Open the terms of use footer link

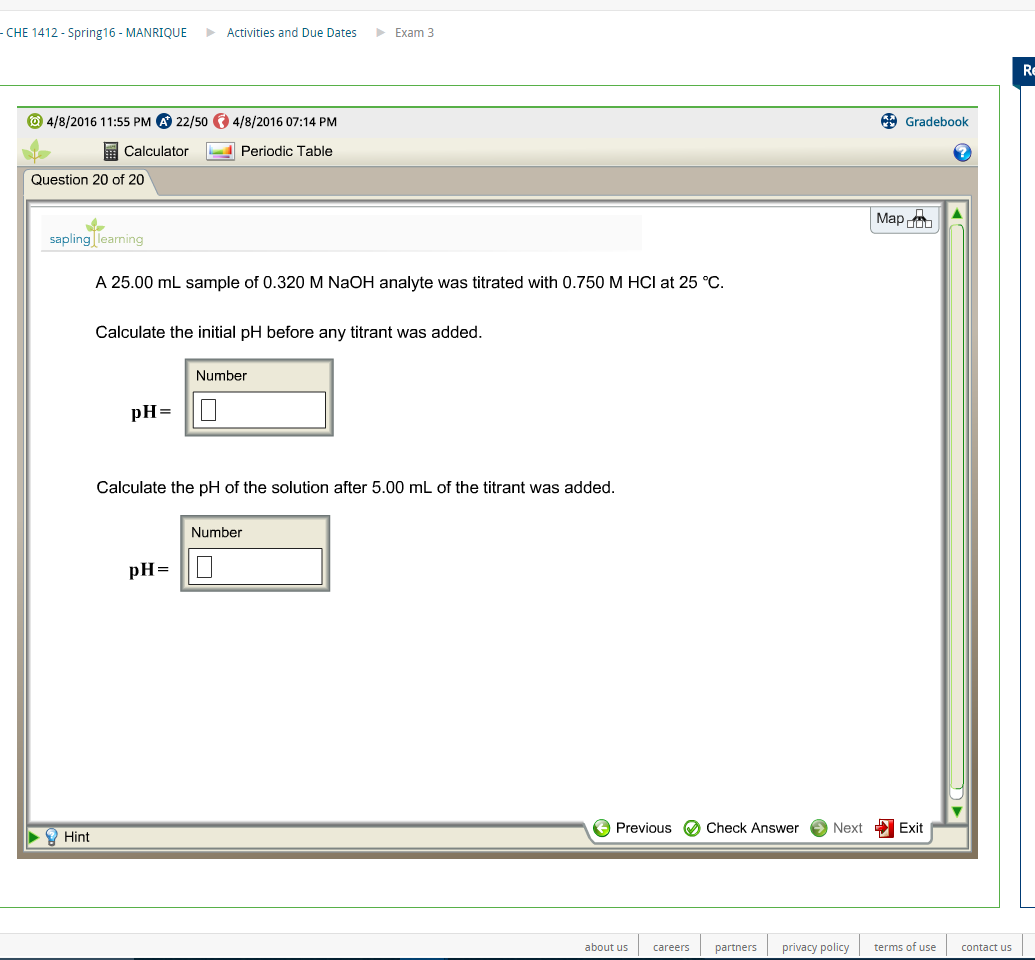(x=904, y=947)
